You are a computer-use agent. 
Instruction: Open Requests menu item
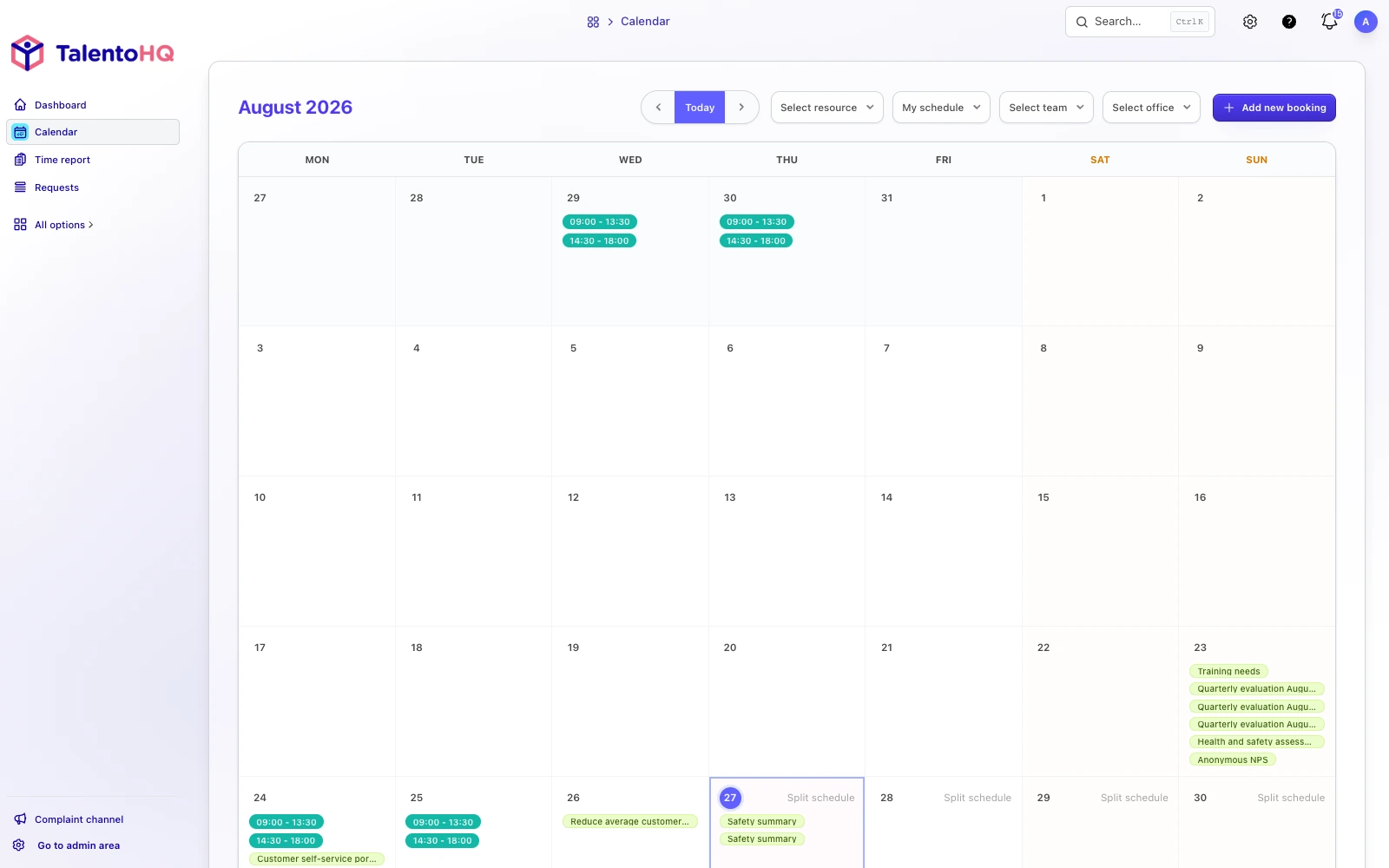pos(93,187)
